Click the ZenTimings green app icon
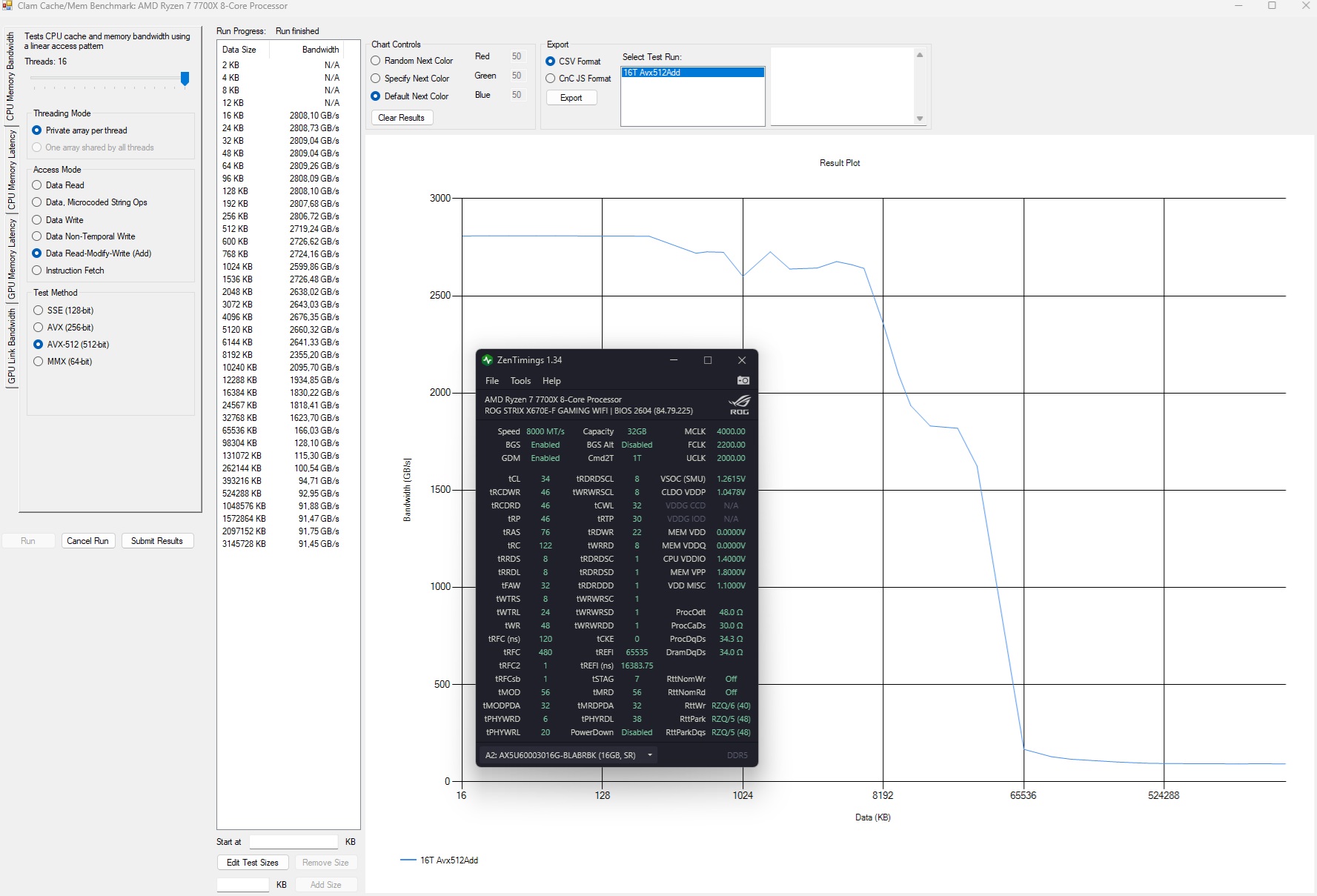The image size is (1317, 896). point(487,360)
